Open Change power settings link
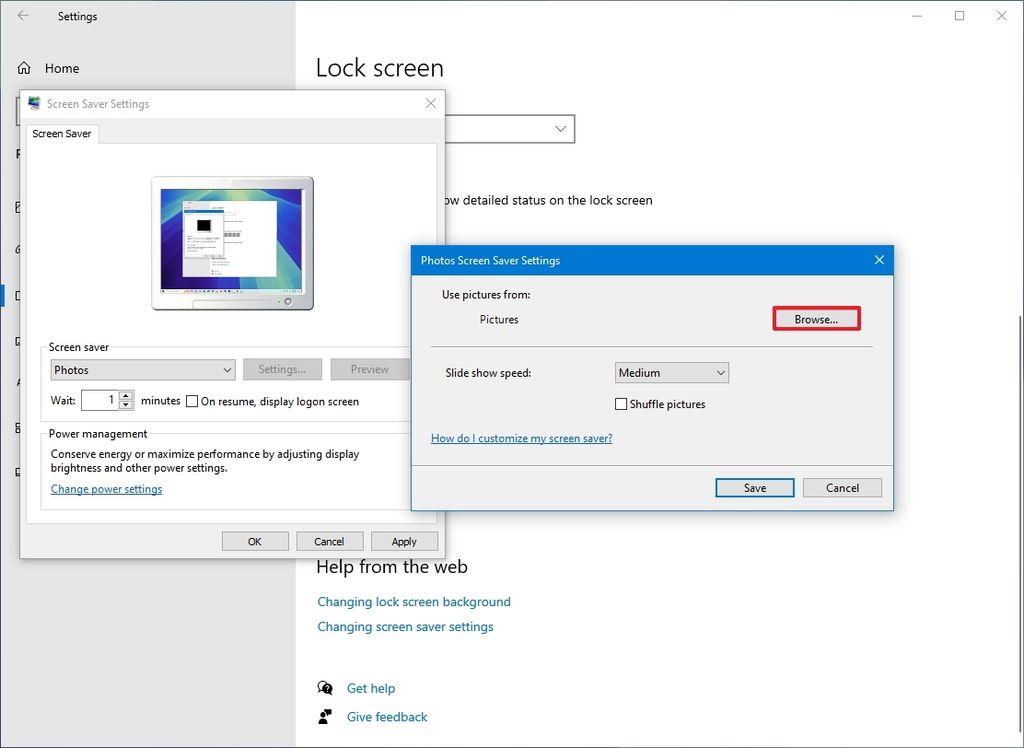This screenshot has width=1024, height=748. pos(106,489)
